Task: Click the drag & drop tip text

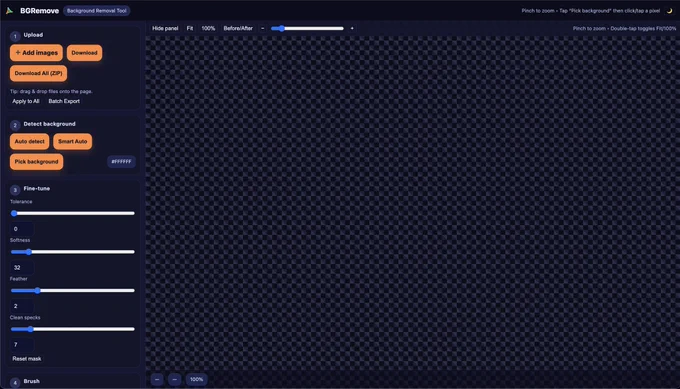Action: coord(51,92)
